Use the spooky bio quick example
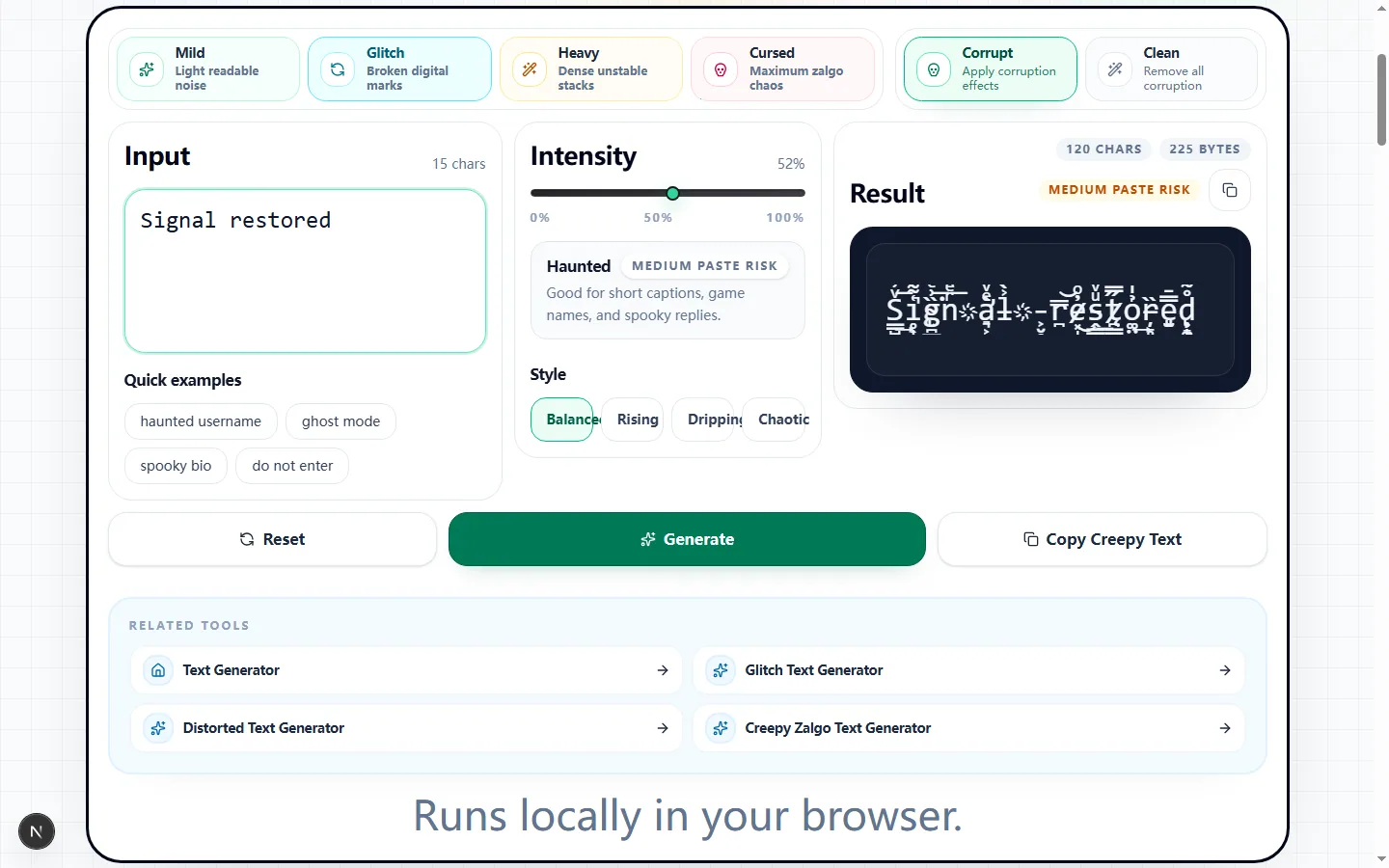 pos(176,466)
